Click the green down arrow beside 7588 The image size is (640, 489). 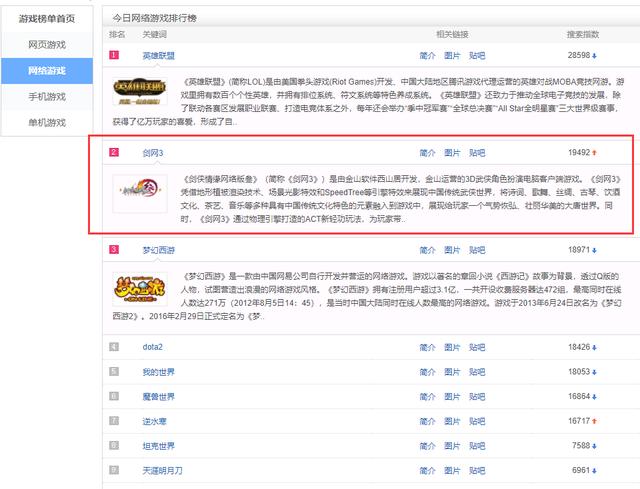pyautogui.click(x=596, y=446)
